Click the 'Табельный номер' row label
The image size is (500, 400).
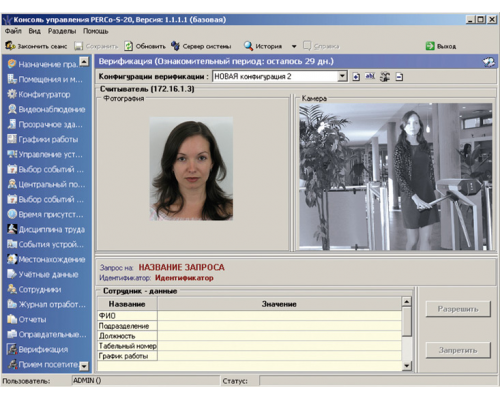click(x=127, y=346)
